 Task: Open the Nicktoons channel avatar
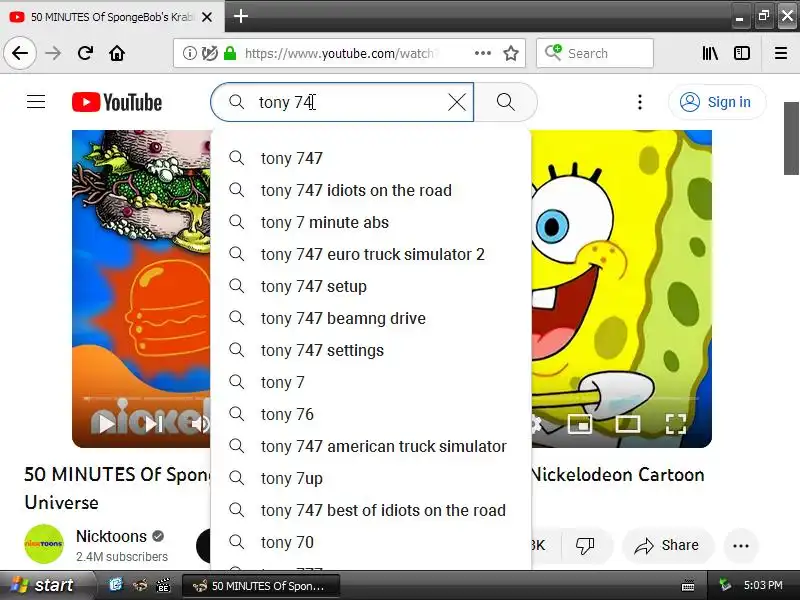click(x=44, y=544)
